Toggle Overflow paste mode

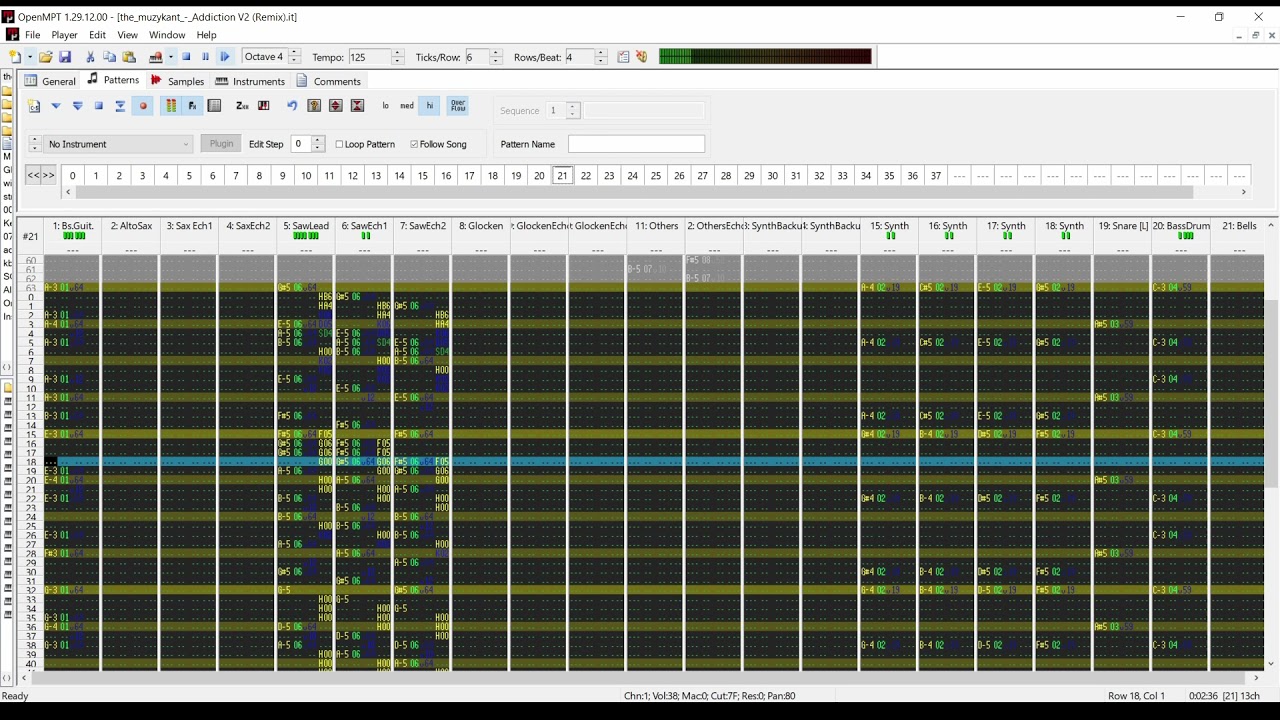[458, 106]
